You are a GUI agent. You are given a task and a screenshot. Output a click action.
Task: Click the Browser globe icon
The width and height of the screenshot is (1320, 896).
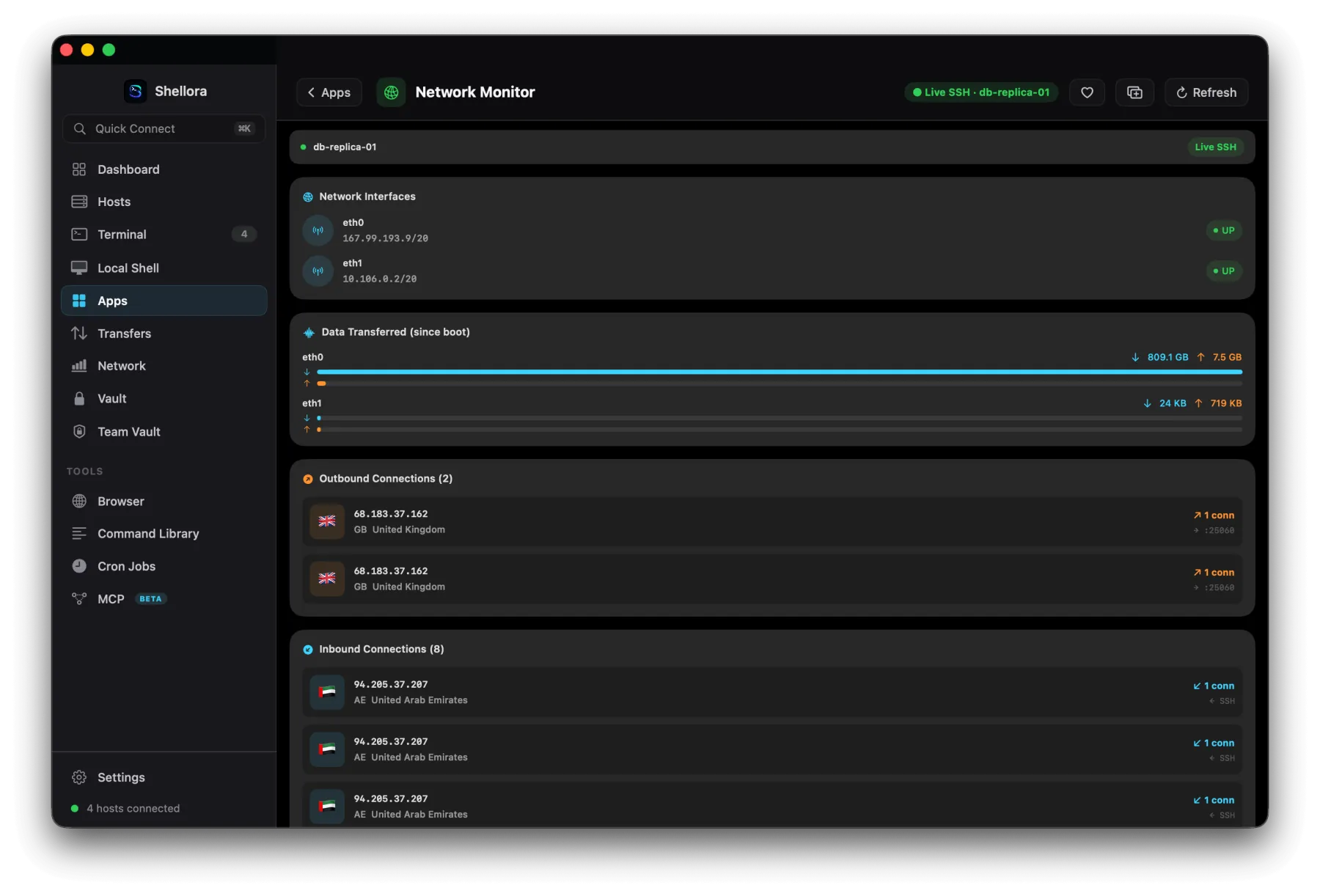(79, 501)
